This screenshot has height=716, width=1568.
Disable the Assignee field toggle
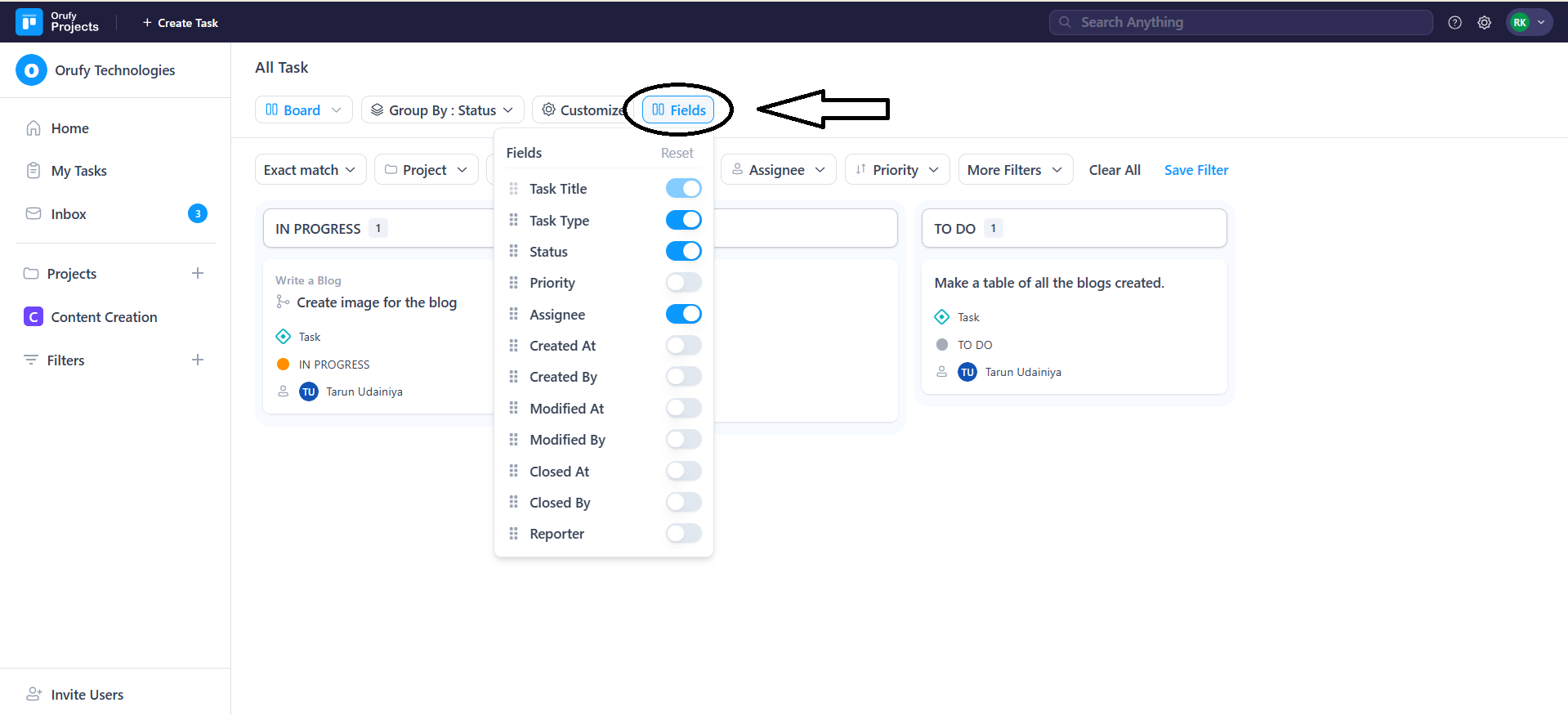coord(683,314)
